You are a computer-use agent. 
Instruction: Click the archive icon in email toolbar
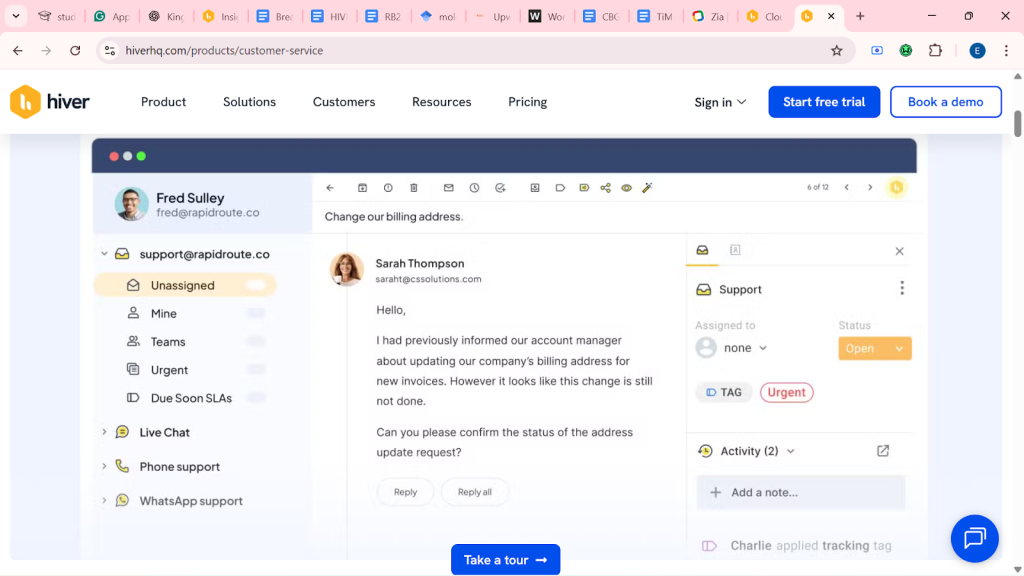pos(362,188)
